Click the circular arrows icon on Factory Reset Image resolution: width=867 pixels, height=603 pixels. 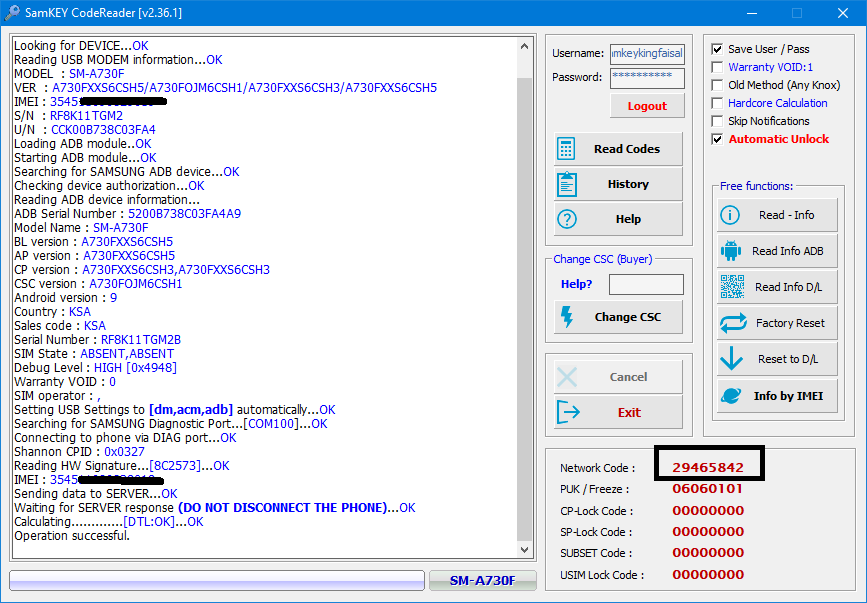pyautogui.click(x=733, y=323)
